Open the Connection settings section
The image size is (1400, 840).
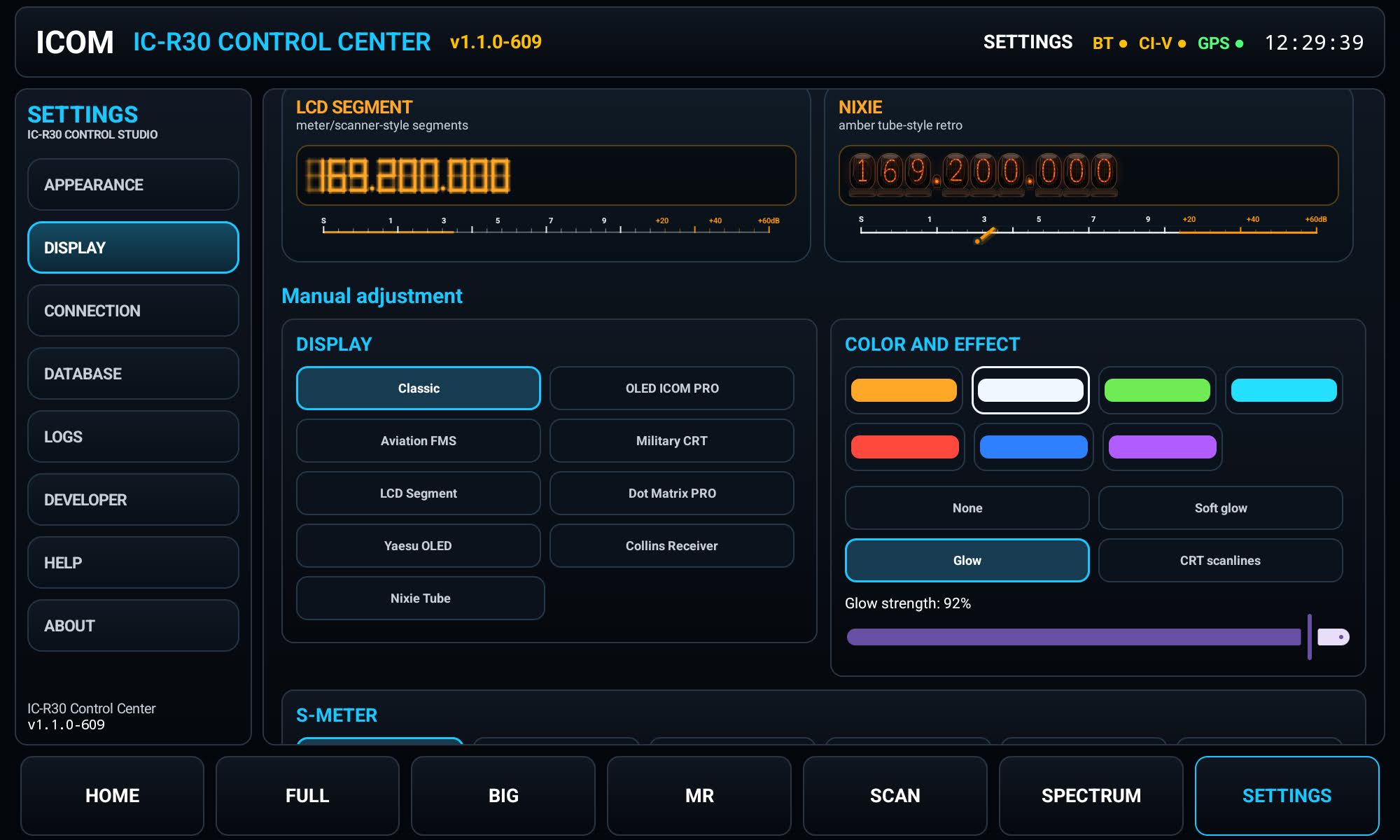[133, 311]
